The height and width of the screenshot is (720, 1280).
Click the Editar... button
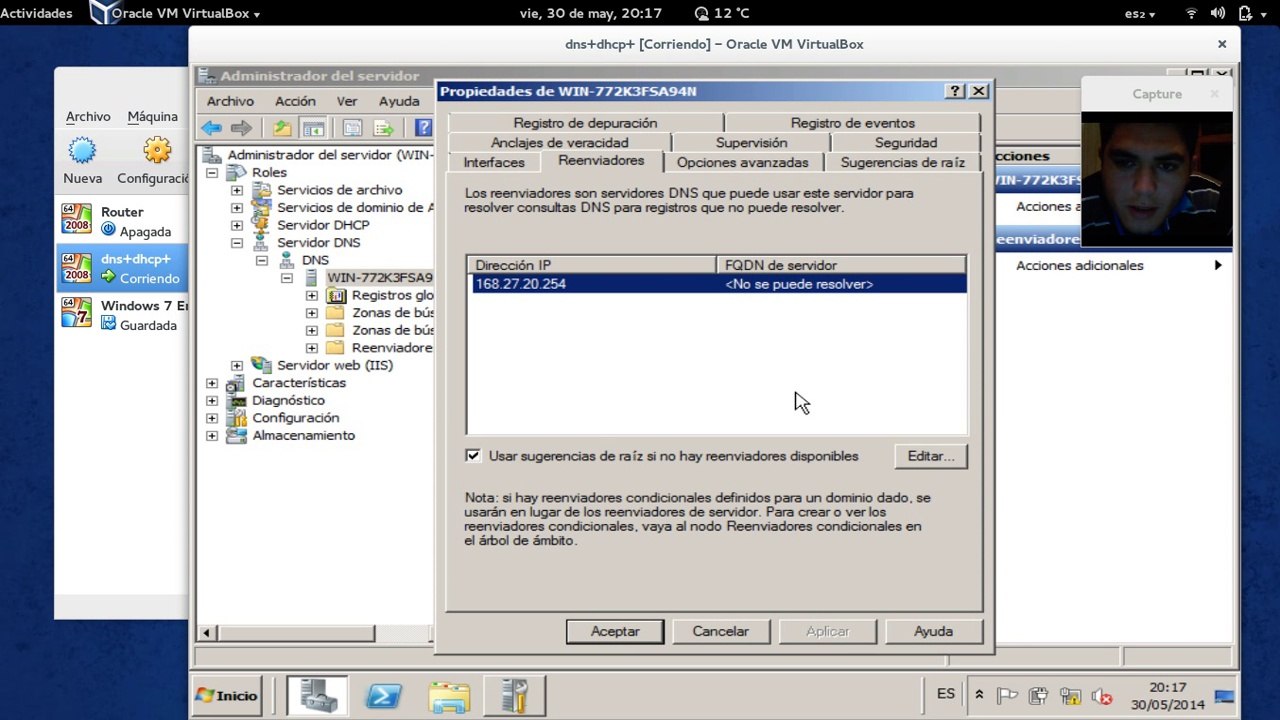931,456
